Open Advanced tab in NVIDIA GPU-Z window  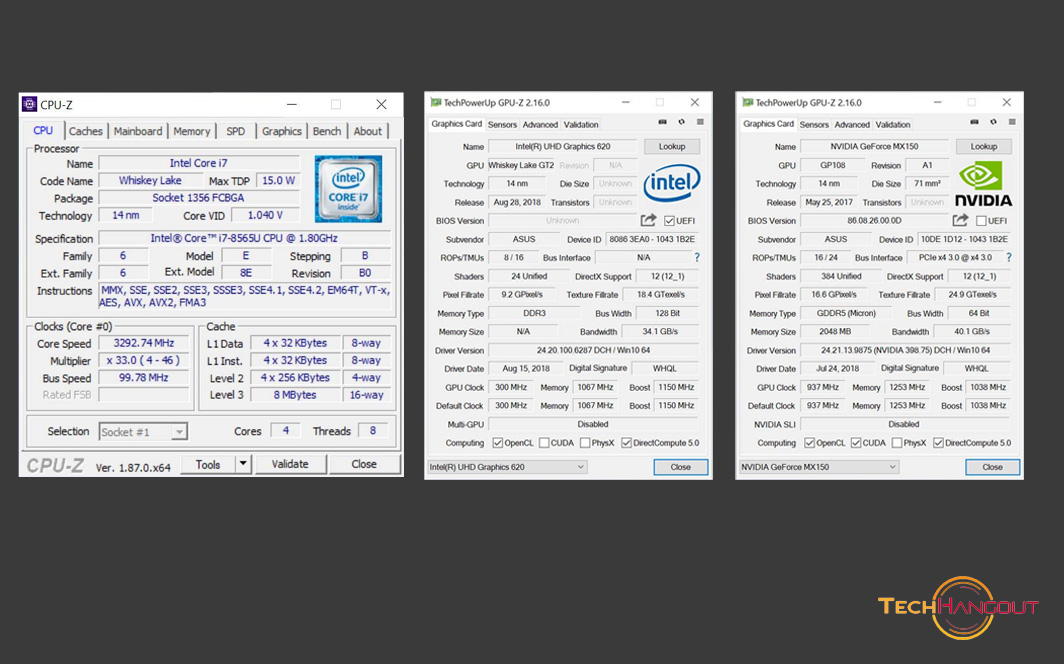point(852,125)
